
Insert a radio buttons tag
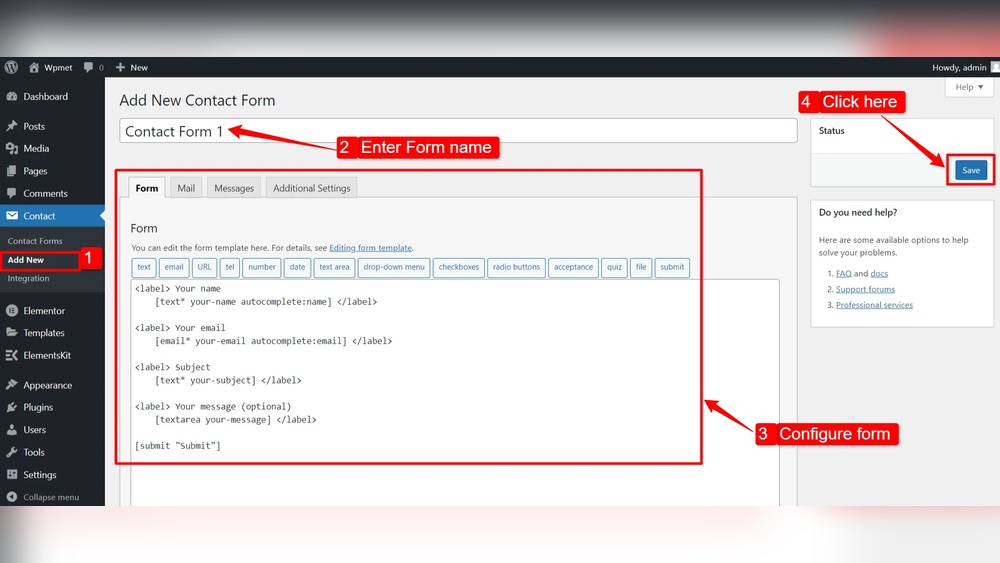click(x=516, y=267)
